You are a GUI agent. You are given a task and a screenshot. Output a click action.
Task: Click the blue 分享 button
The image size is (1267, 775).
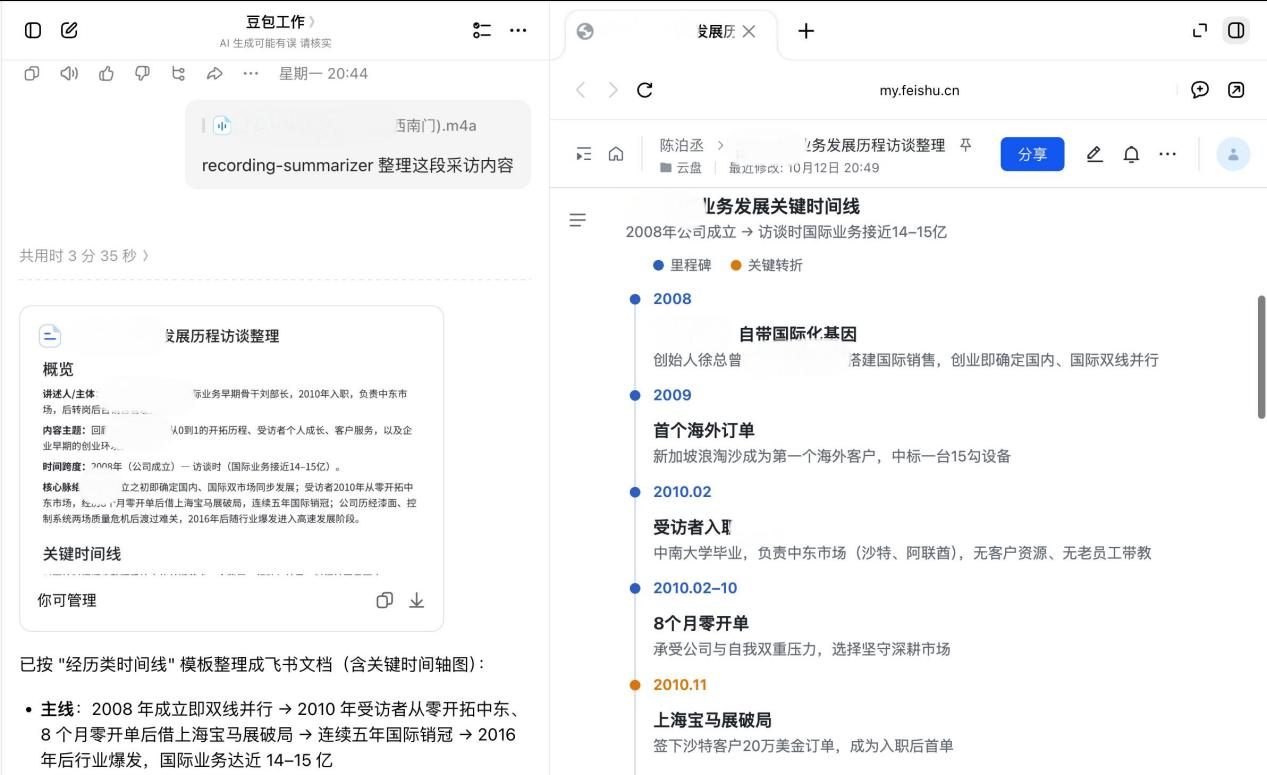[x=1032, y=154]
